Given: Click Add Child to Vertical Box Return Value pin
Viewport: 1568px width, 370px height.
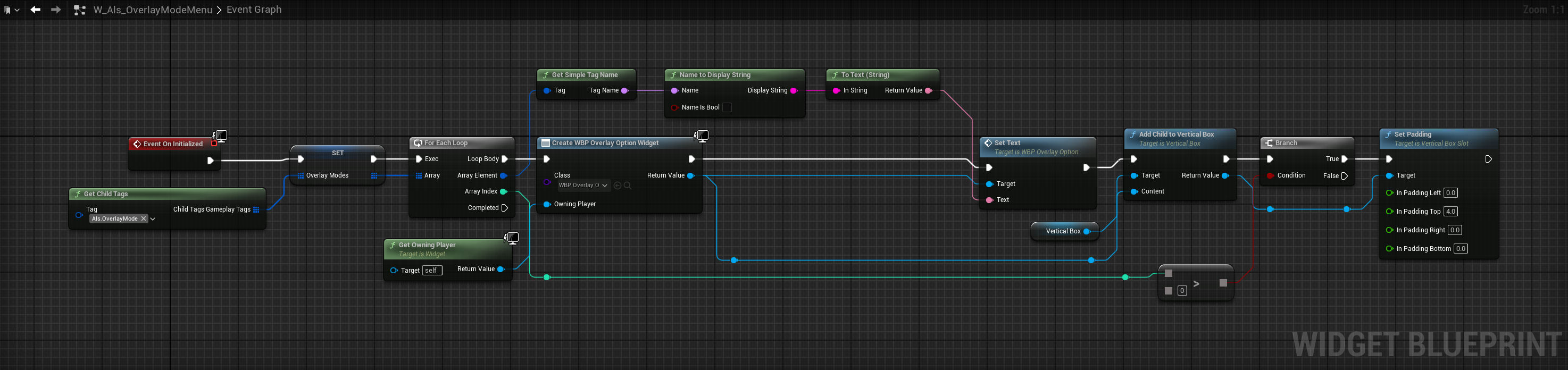Looking at the screenshot, I should [x=1225, y=175].
